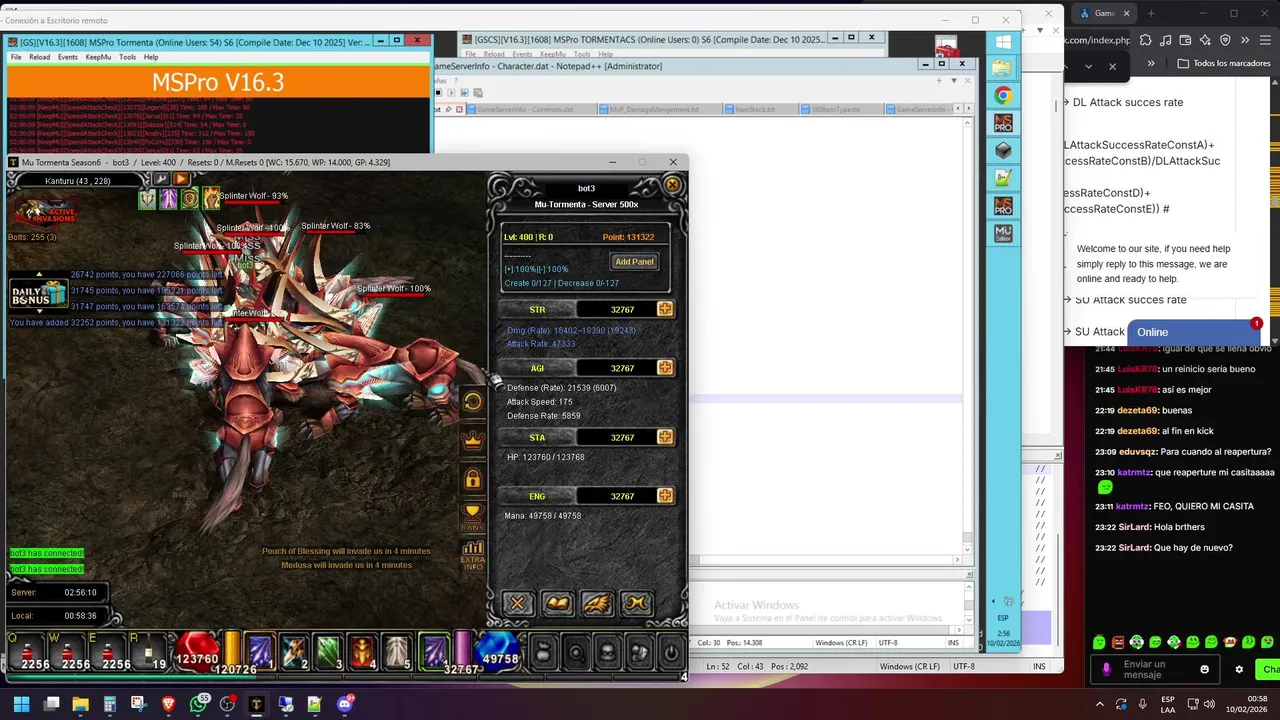Open the Reload menu in the MSPro Tormenta window
This screenshot has height=720, width=1280.
39,57
